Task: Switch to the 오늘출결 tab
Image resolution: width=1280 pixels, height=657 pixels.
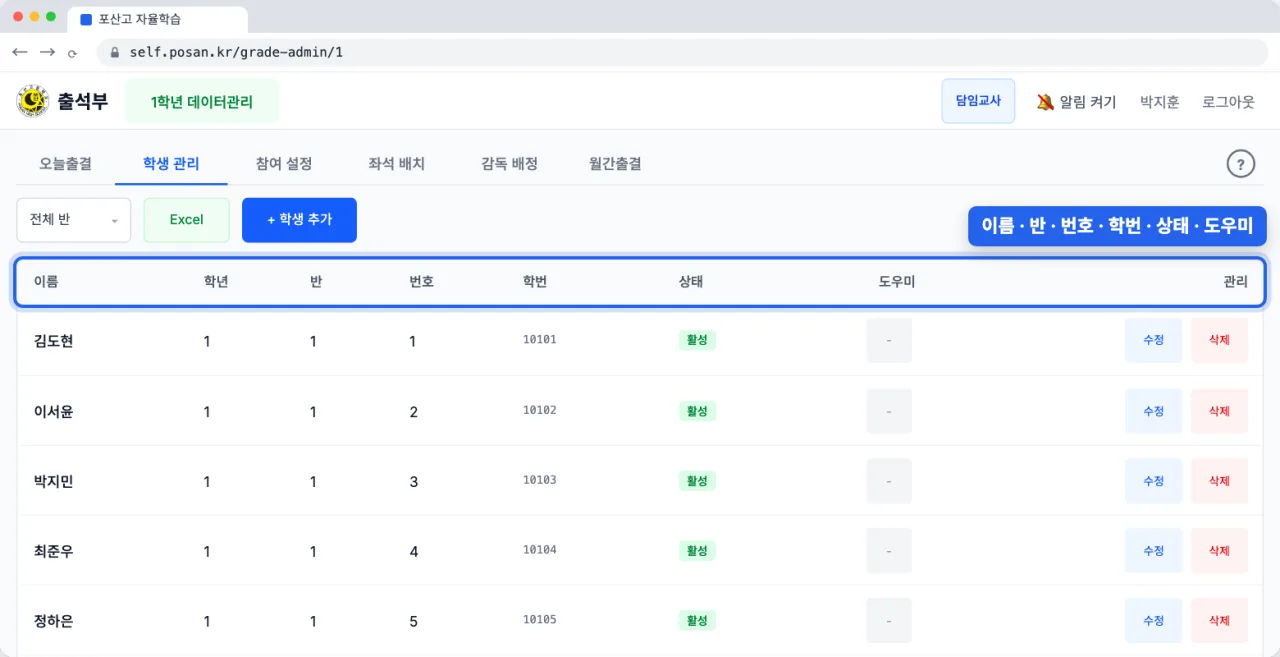Action: 66,163
